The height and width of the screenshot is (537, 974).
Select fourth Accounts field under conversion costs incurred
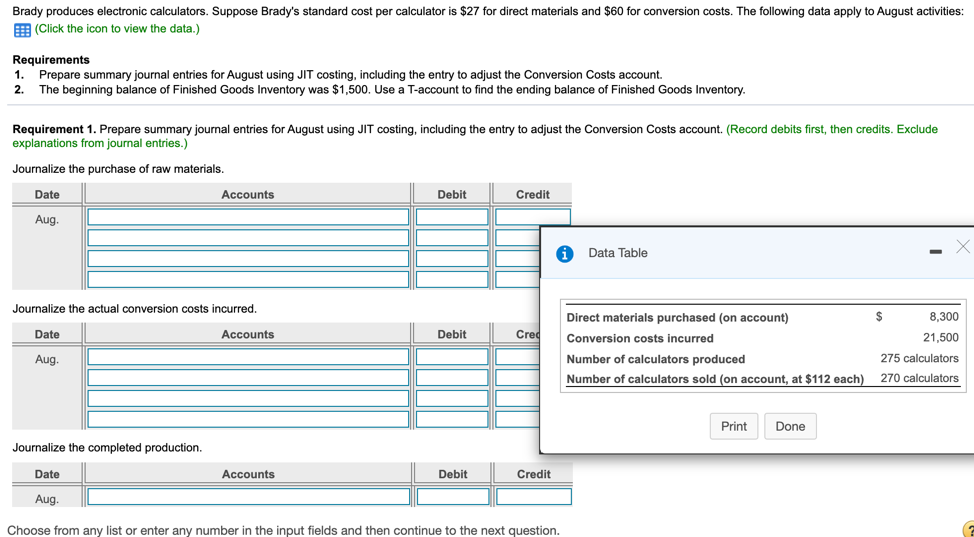coord(248,419)
